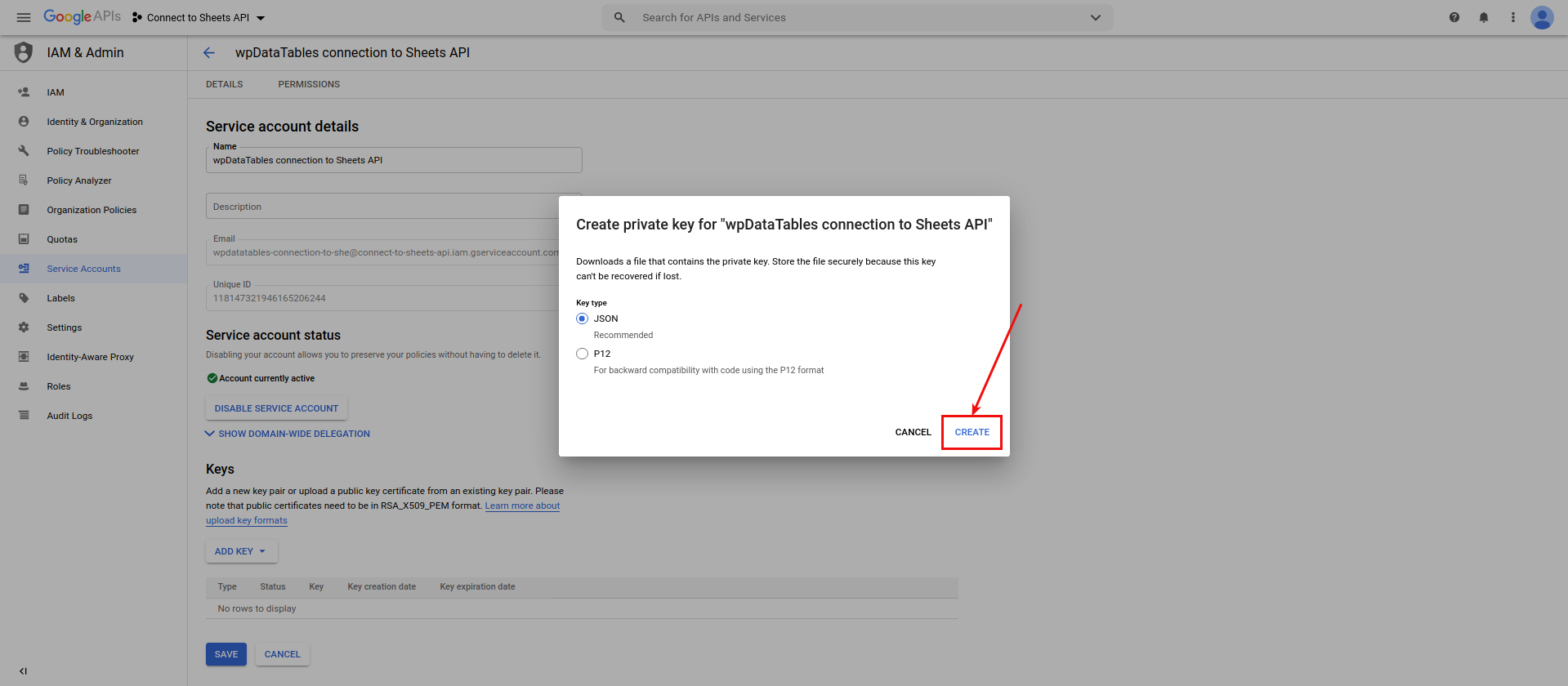Click the Status column header in Keys table

pyautogui.click(x=273, y=586)
